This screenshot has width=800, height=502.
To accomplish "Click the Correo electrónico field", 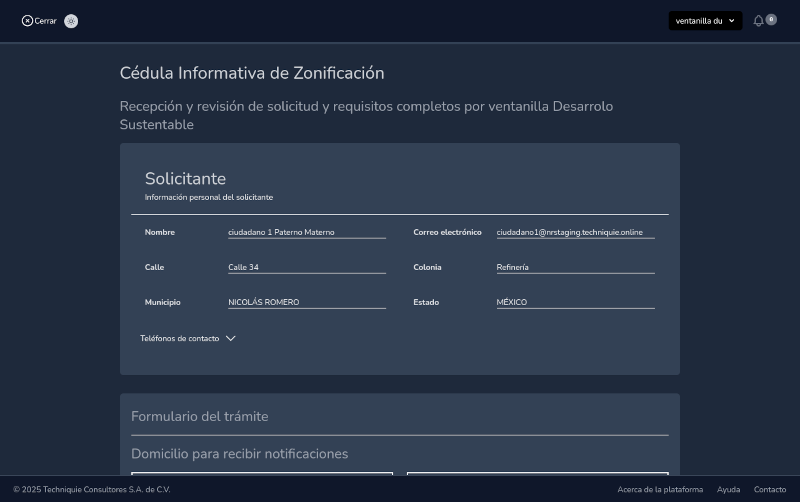I will pos(575,232).
